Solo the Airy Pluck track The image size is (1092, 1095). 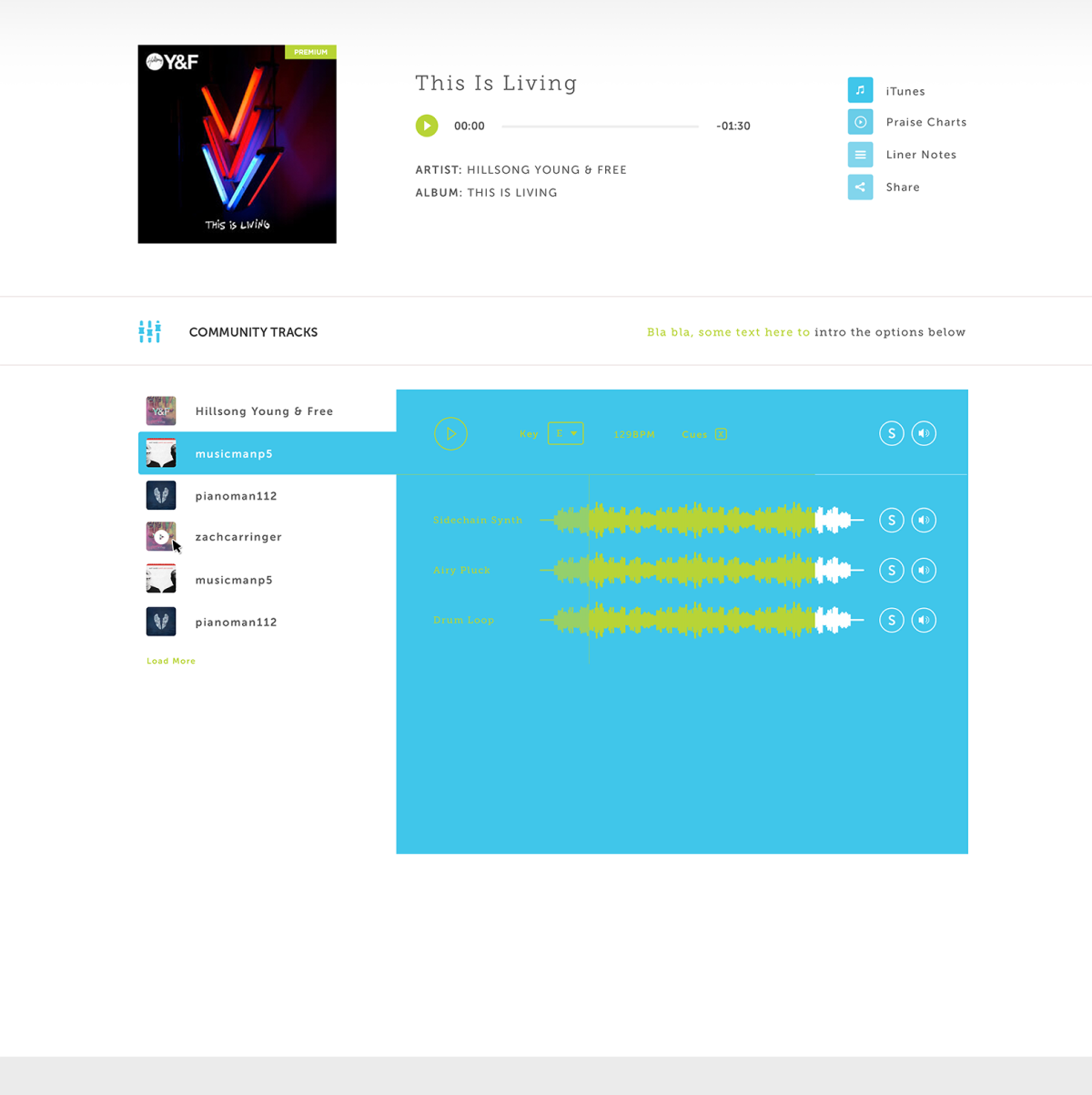[892, 570]
